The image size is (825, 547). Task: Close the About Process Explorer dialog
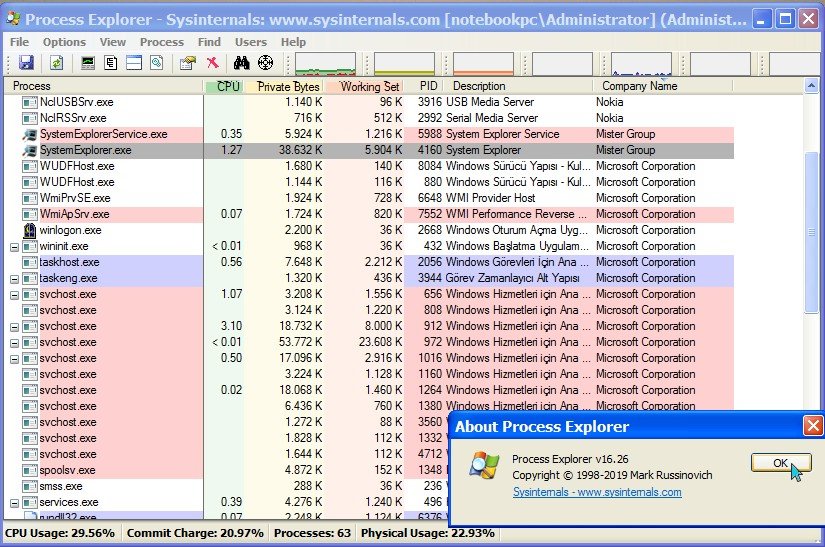[813, 426]
